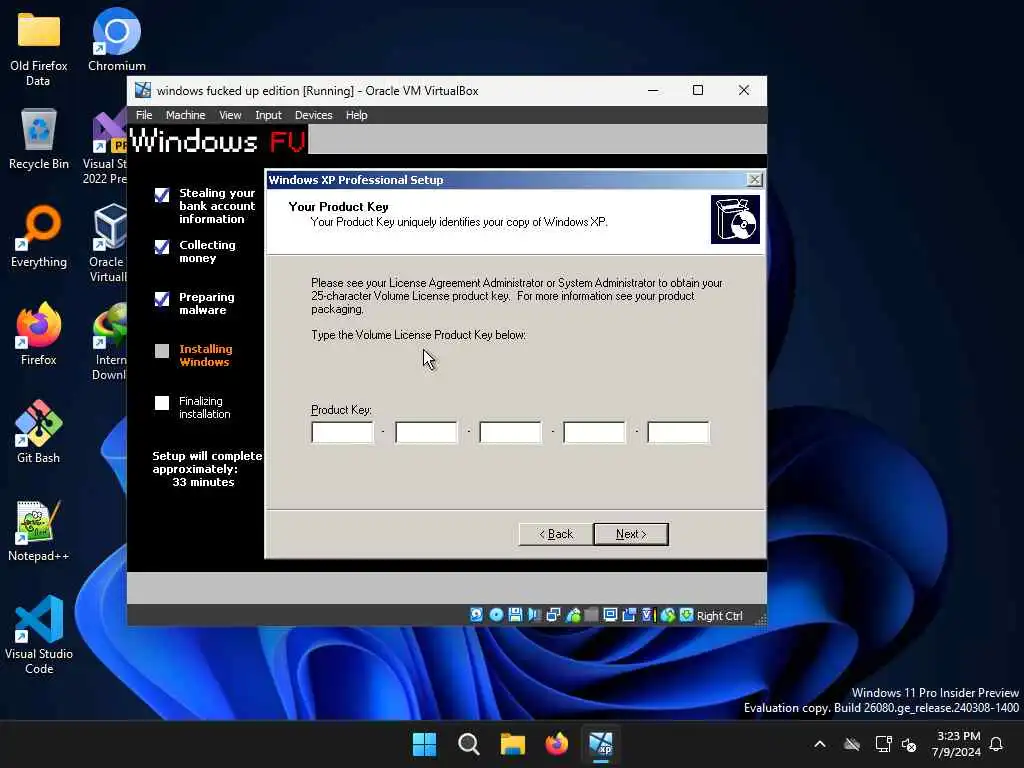
Task: Click the display monitor icon in VirtualBox status bar
Action: point(610,615)
